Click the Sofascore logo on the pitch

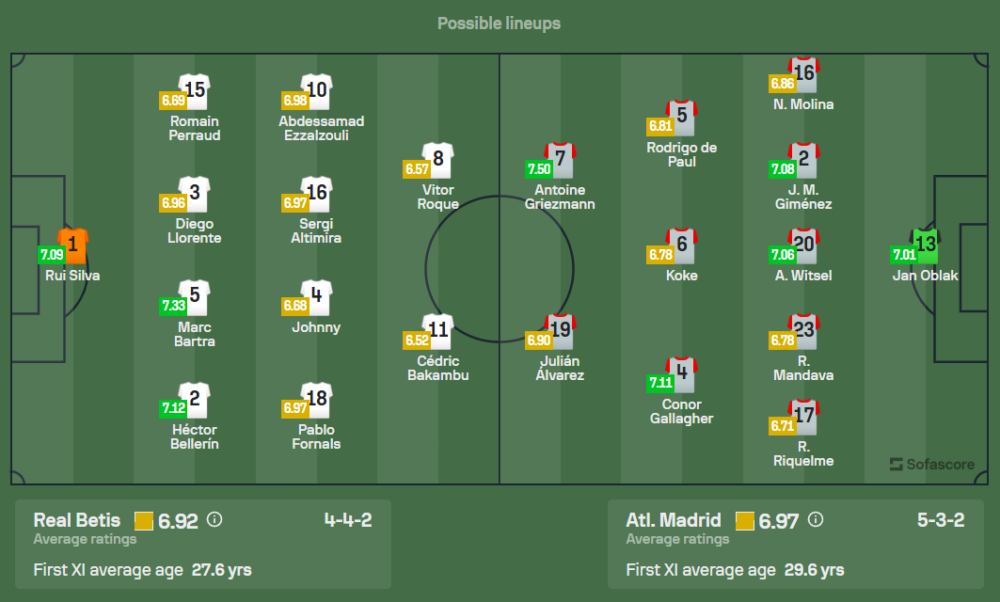tap(931, 464)
